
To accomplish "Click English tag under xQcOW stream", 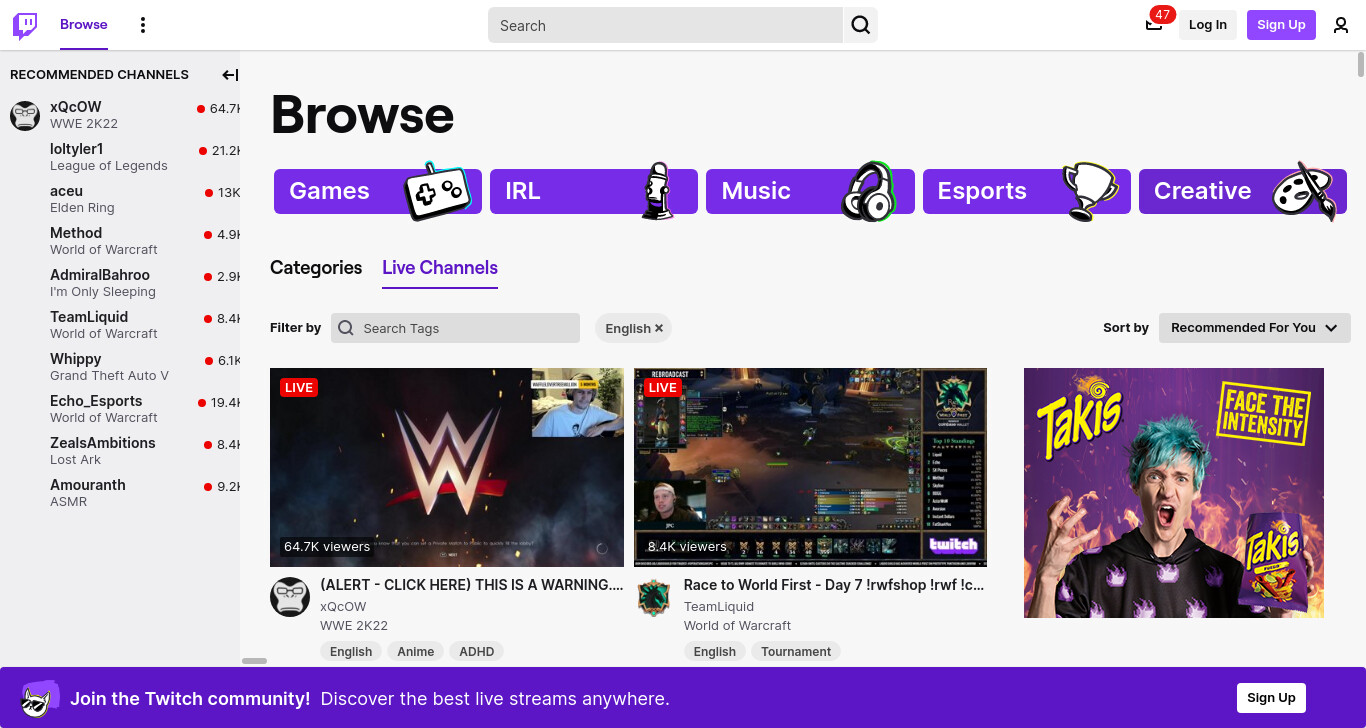I will click(351, 651).
